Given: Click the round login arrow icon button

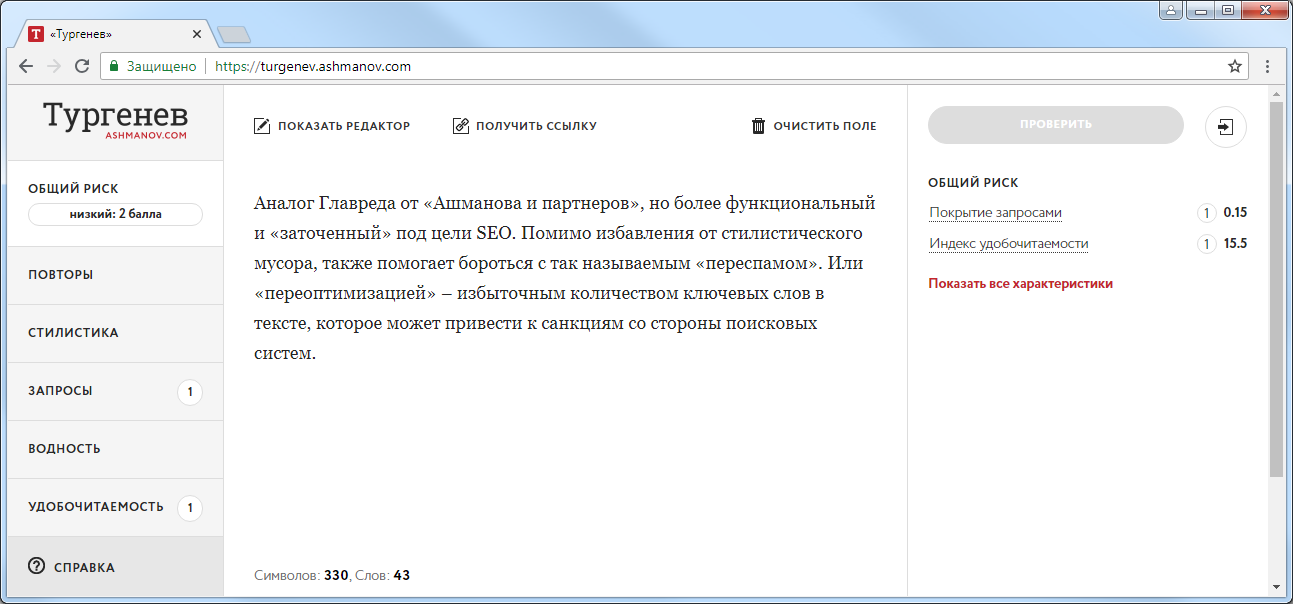Looking at the screenshot, I should point(1226,127).
